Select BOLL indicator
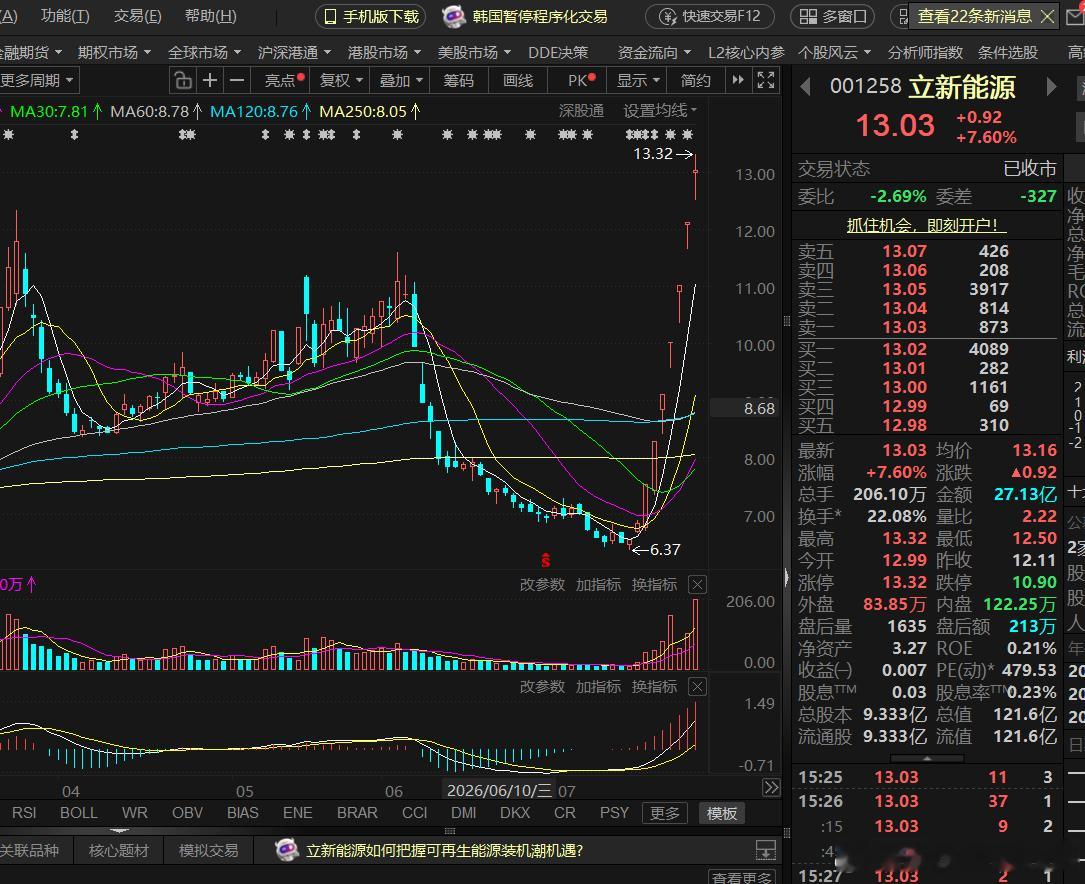The height and width of the screenshot is (884, 1085). pos(79,813)
